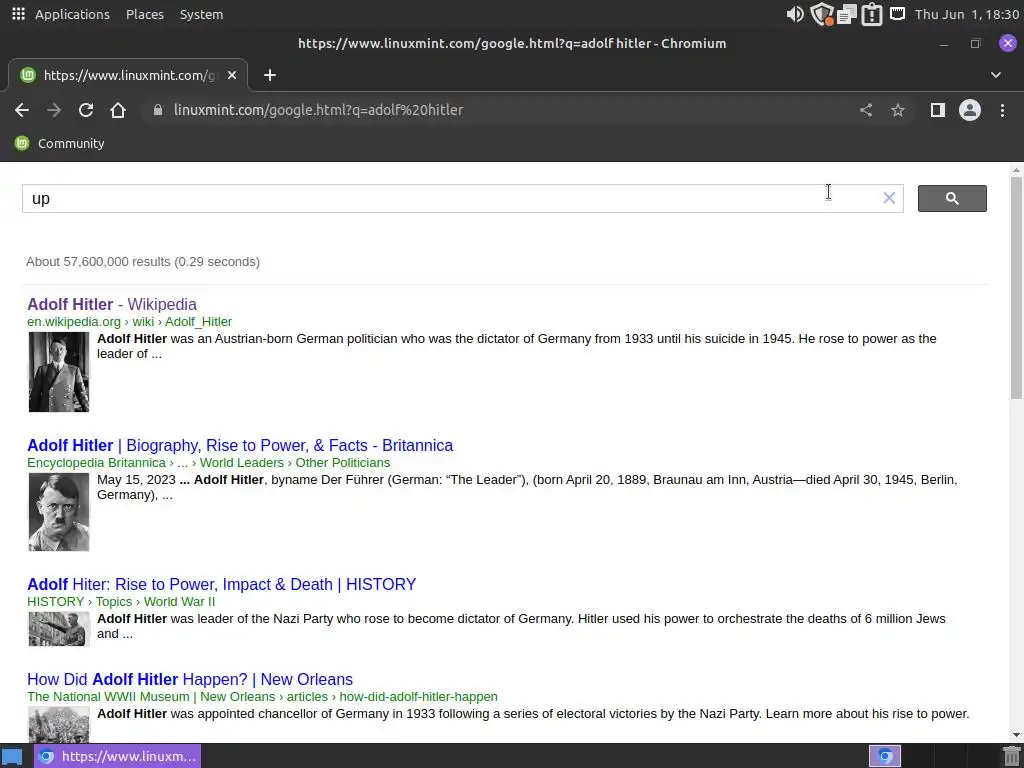Open Adolf Hitler Wikipedia result
Viewport: 1024px width, 768px height.
tap(112, 304)
